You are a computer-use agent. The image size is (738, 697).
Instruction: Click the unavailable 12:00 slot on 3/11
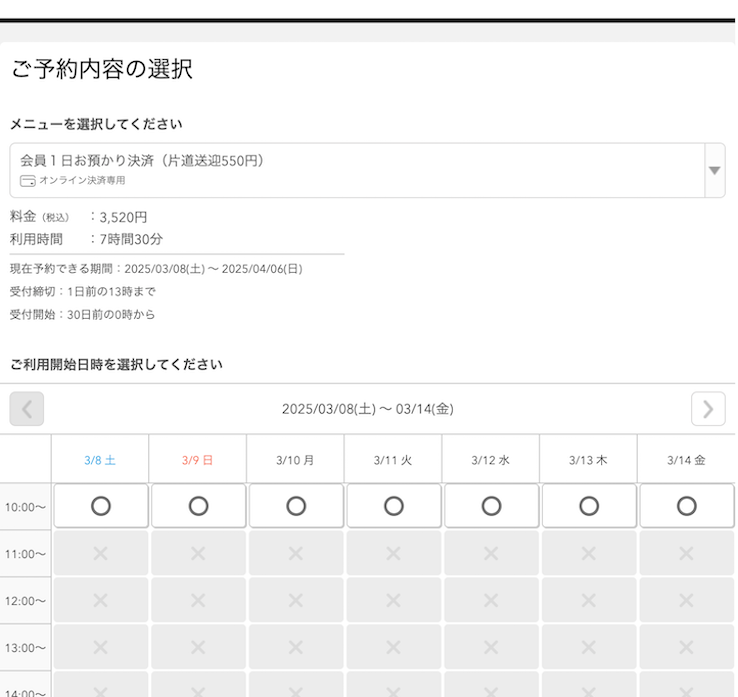[394, 600]
